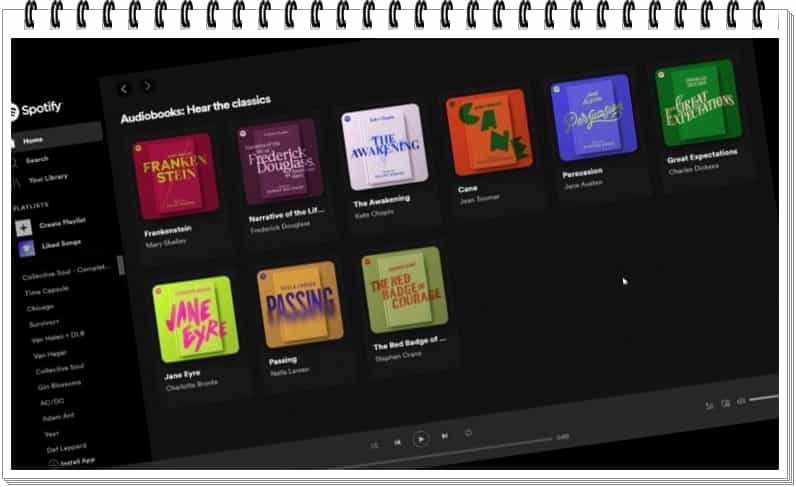796x487 pixels.
Task: Click the Install App download icon
Action: [x=53, y=464]
